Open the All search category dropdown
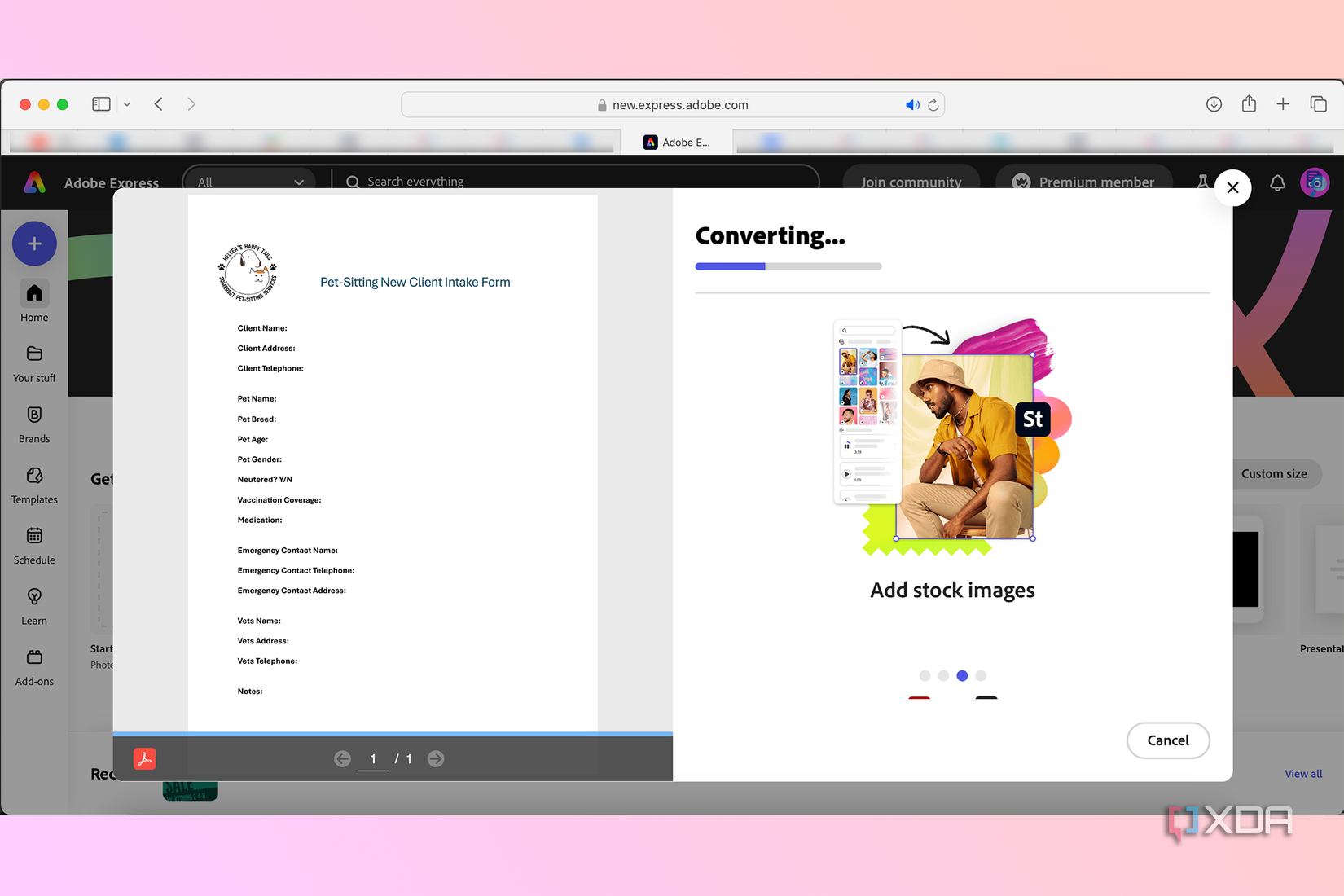 pos(249,182)
